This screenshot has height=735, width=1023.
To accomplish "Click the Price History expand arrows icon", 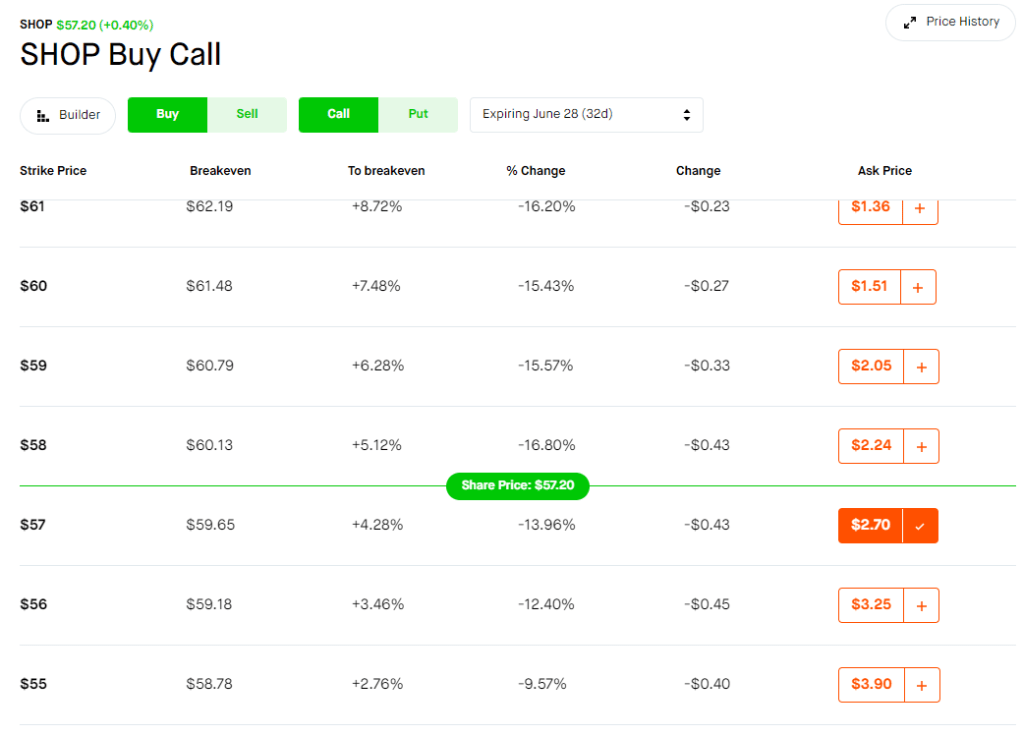I will tap(910, 22).
